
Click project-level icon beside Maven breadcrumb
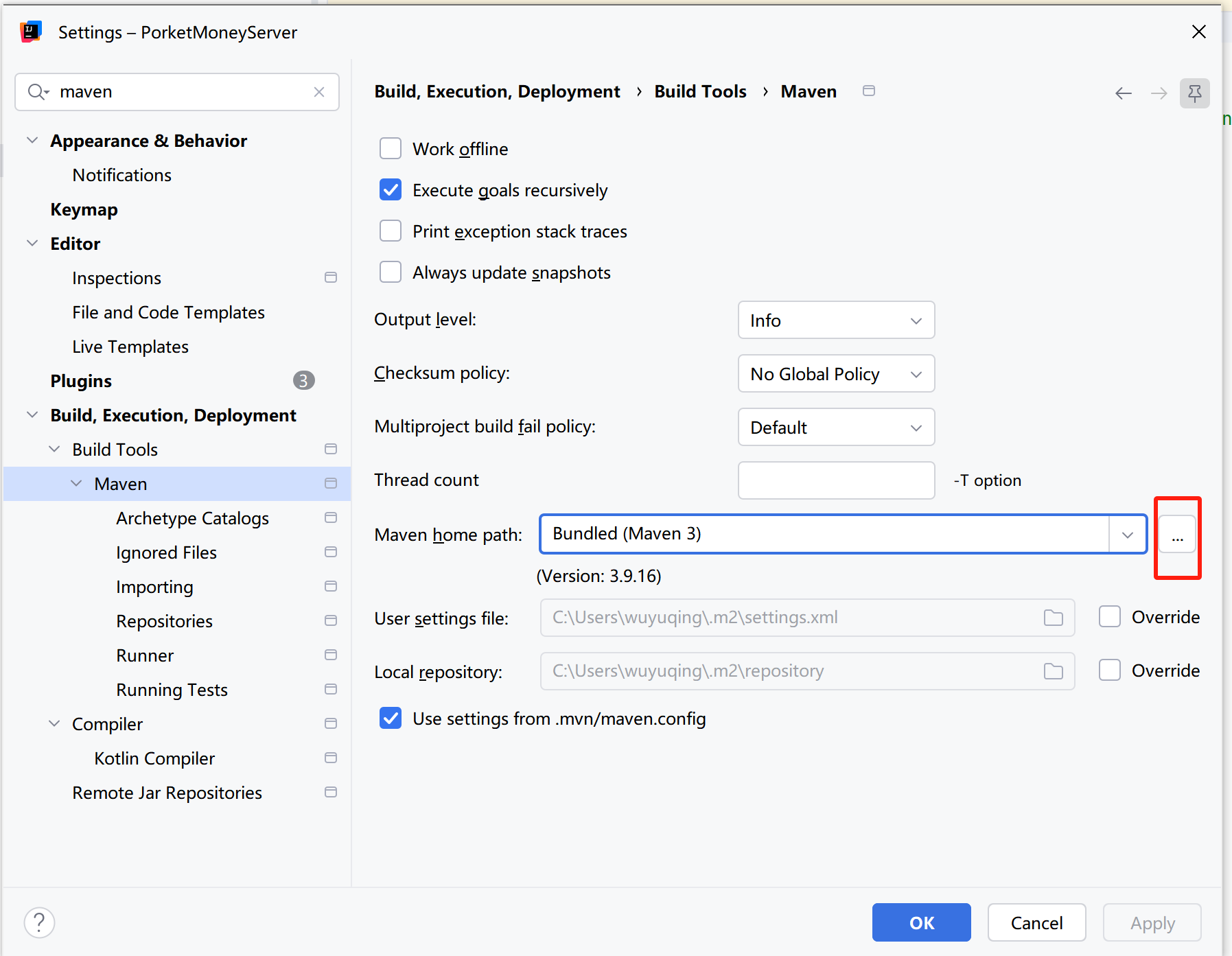point(869,91)
